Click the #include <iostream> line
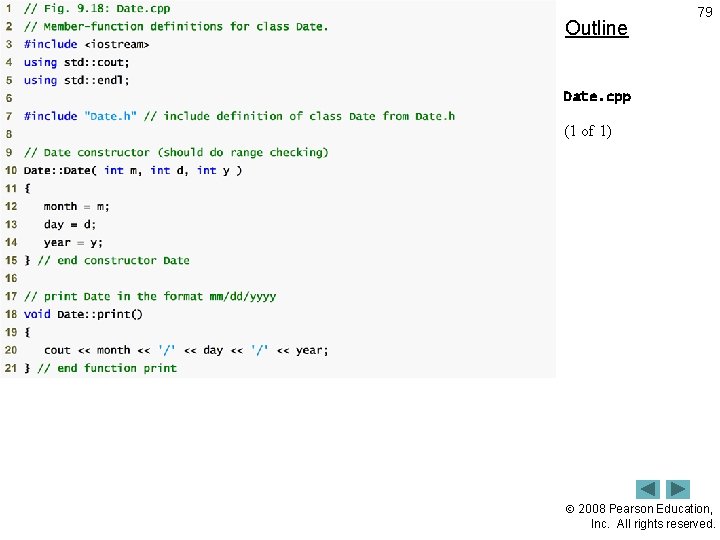Image resolution: width=720 pixels, height=540 pixels. click(x=86, y=45)
